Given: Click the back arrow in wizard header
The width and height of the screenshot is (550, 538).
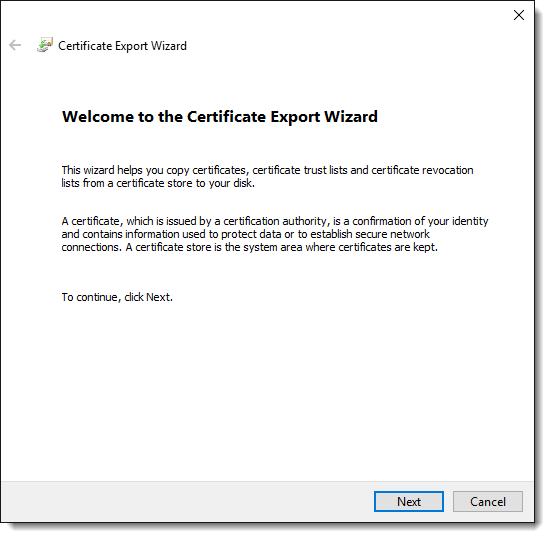Looking at the screenshot, I should coord(15,46).
